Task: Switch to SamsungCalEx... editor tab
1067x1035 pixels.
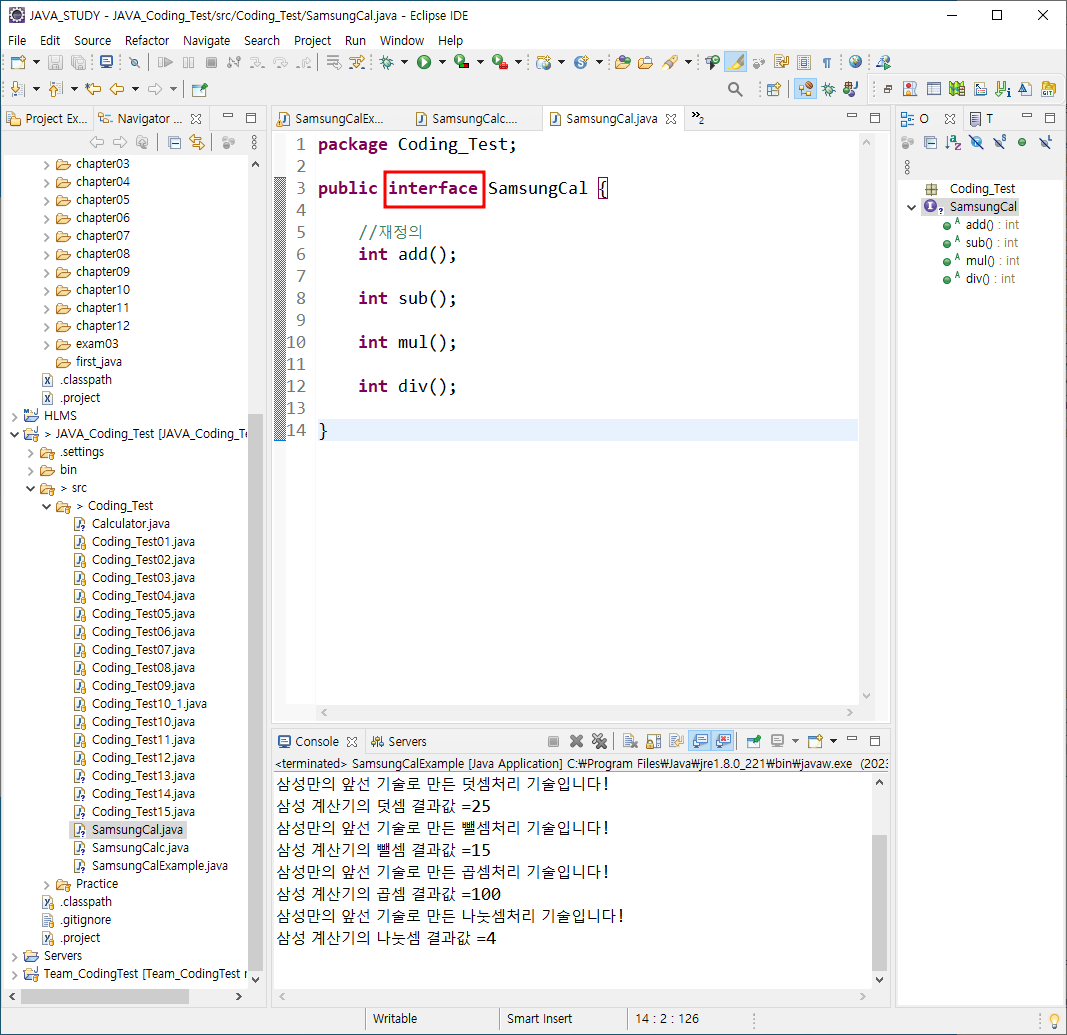Action: point(331,119)
